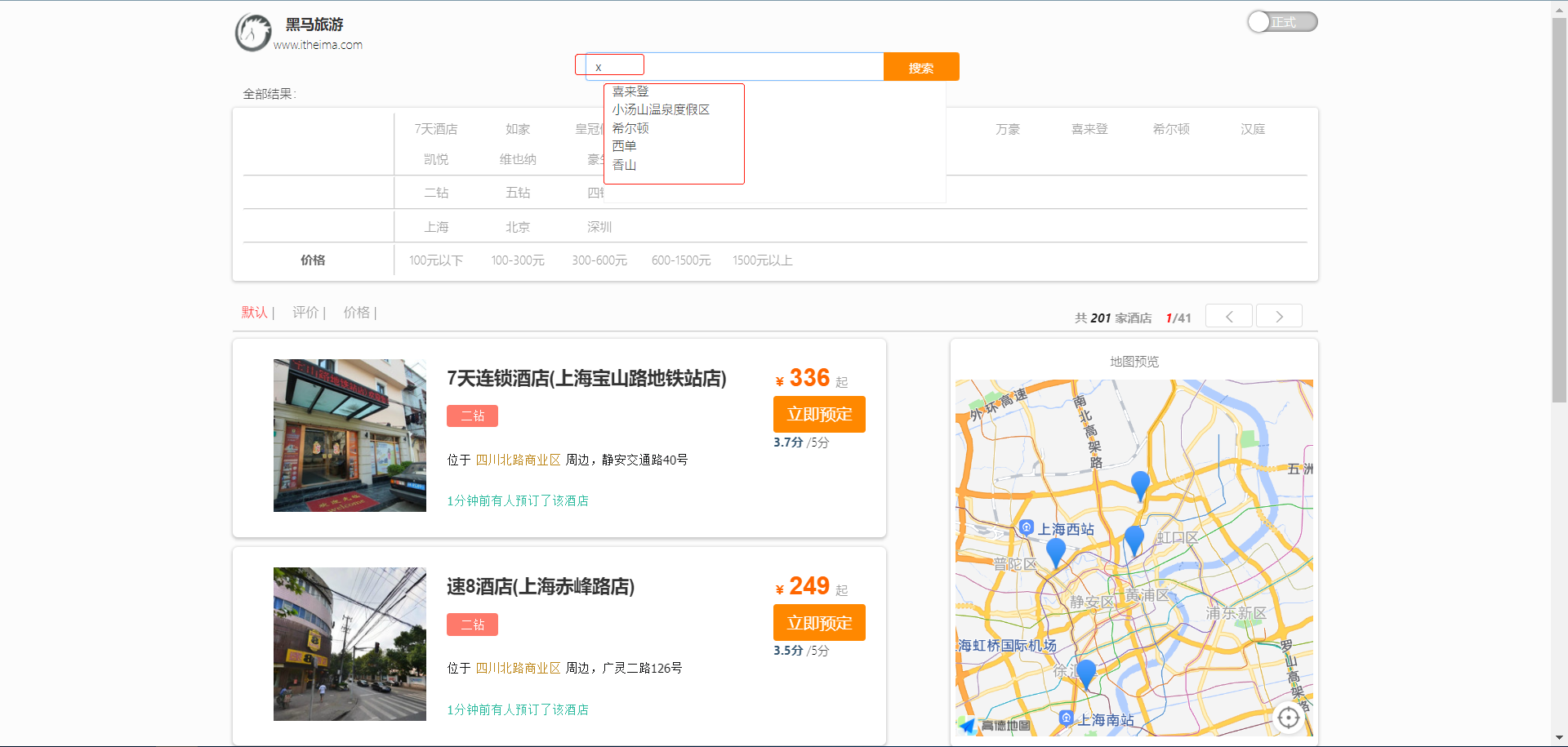Filter by 如家 brand

click(518, 129)
